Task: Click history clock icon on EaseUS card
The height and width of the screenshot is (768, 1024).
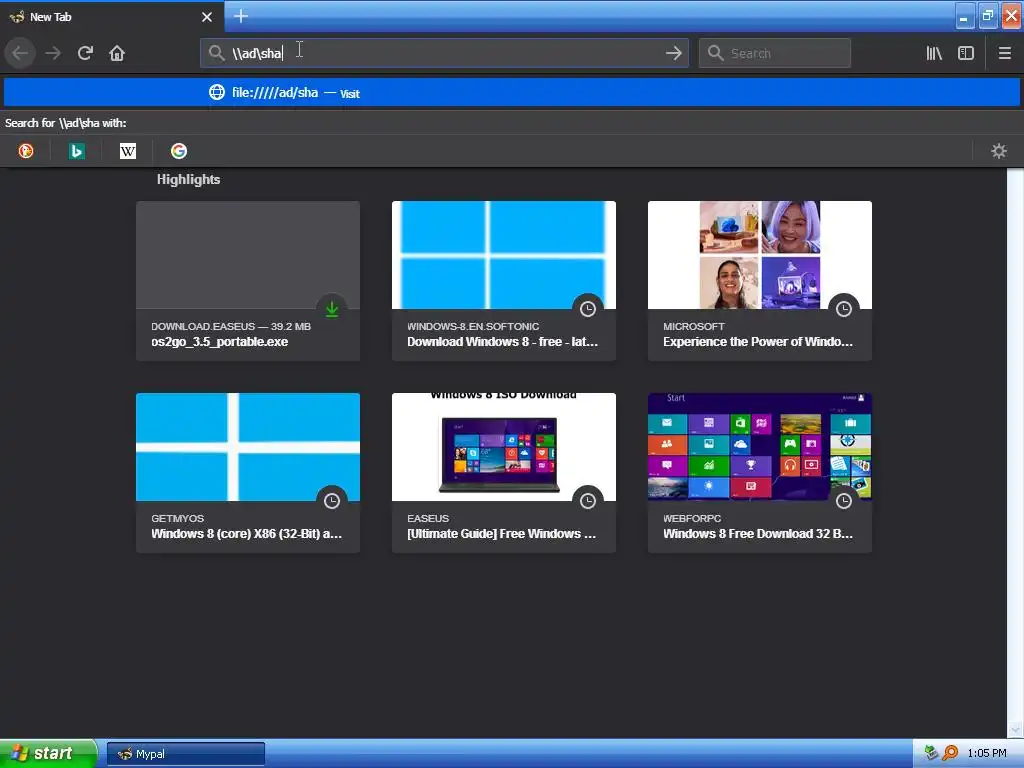Action: click(x=588, y=501)
